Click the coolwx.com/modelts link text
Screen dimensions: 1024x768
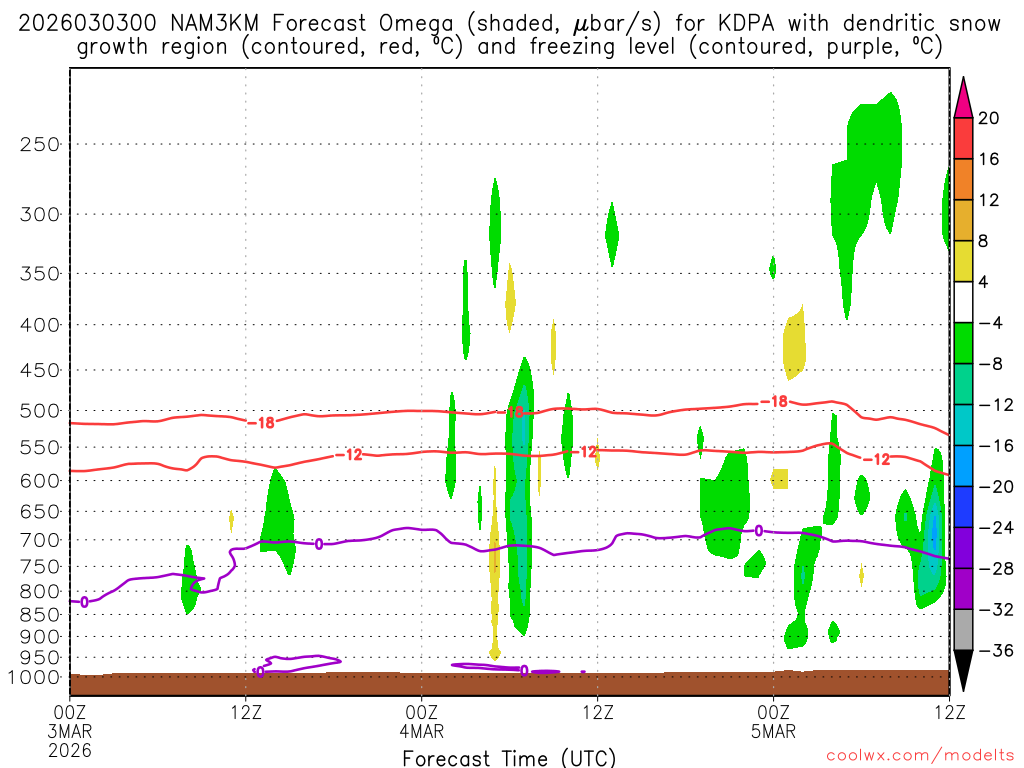coord(920,756)
